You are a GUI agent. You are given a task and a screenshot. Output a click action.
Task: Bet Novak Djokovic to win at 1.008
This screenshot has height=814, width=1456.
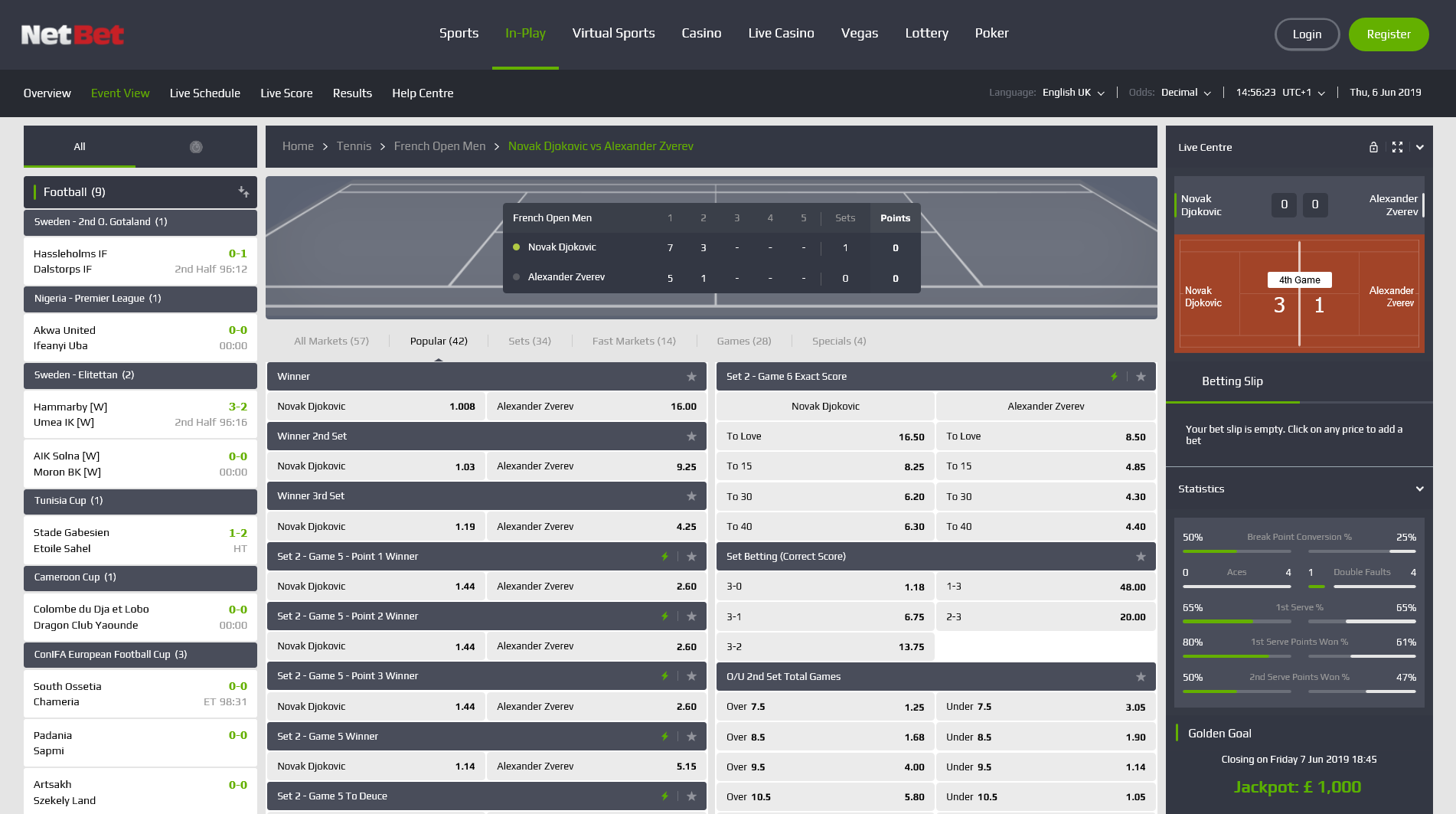376,407
